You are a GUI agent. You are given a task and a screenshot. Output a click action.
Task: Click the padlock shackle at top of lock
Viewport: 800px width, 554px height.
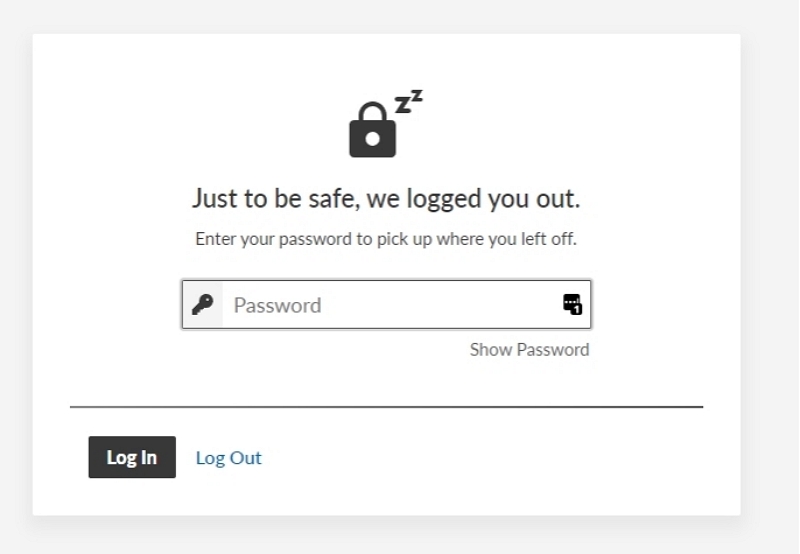click(x=372, y=112)
